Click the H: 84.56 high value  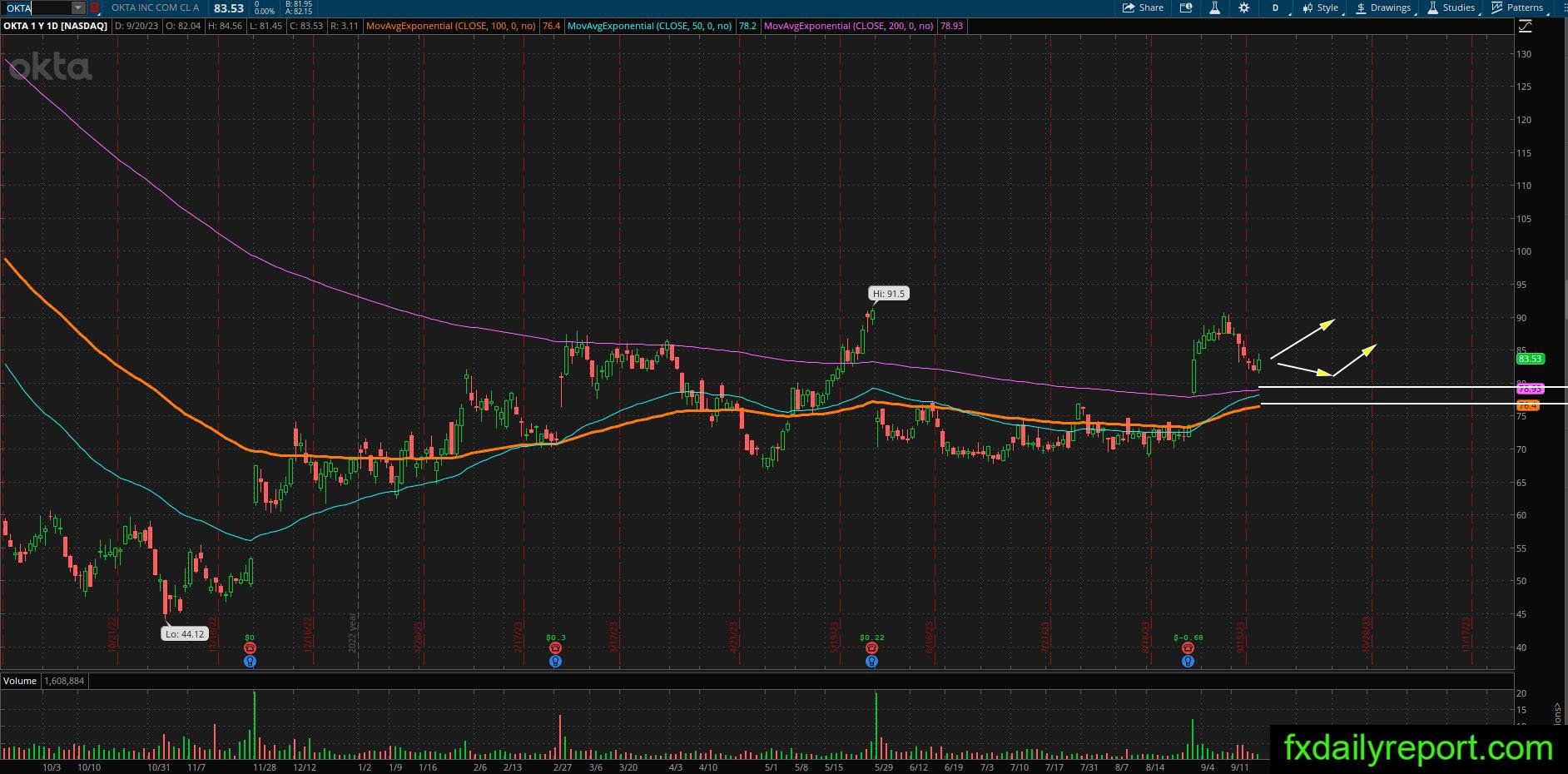(226, 26)
